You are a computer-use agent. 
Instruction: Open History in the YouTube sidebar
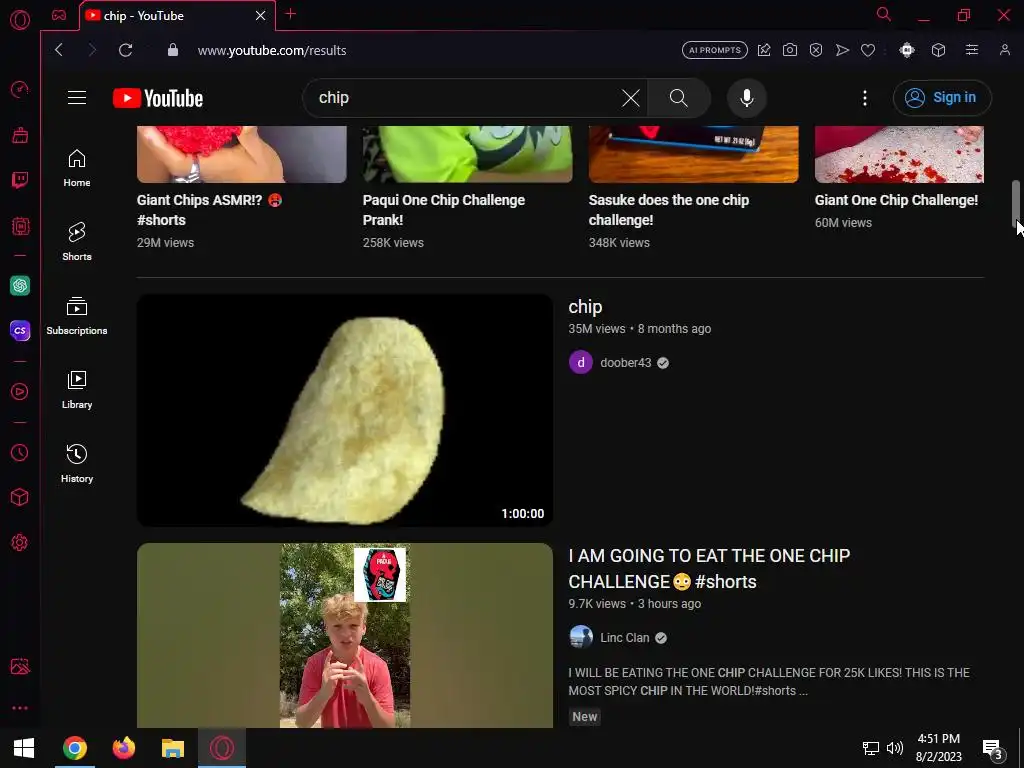coord(77,464)
